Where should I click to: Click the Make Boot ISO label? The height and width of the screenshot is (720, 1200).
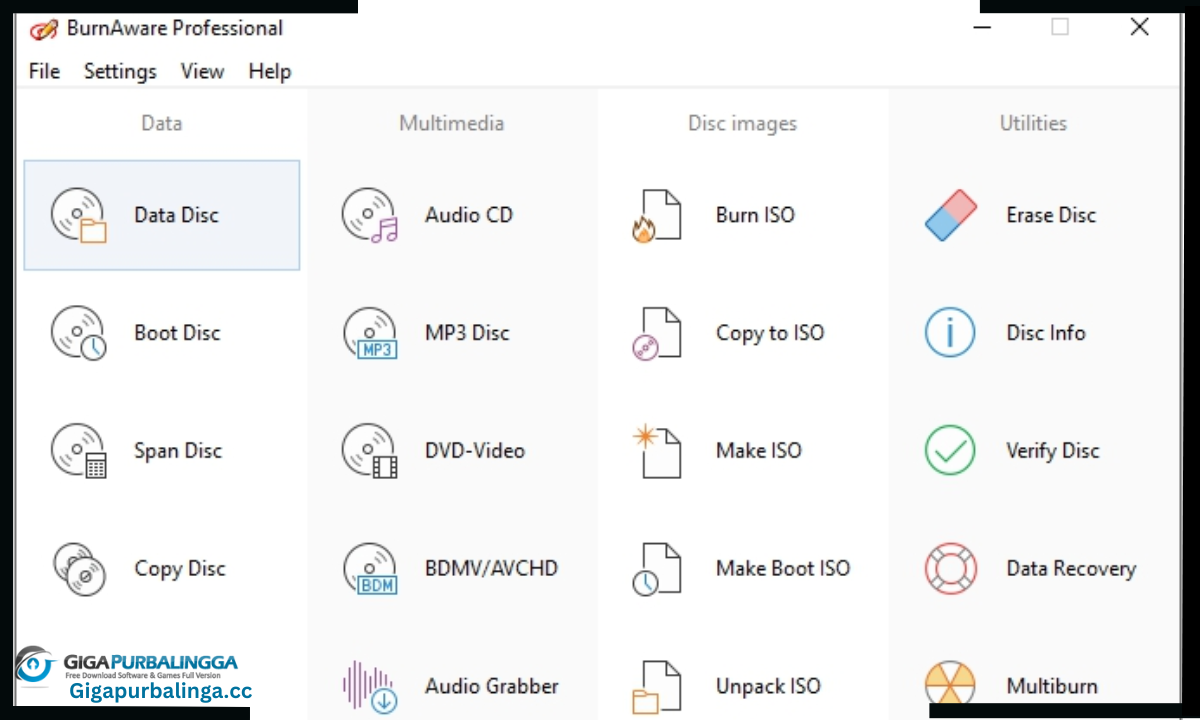pos(783,569)
